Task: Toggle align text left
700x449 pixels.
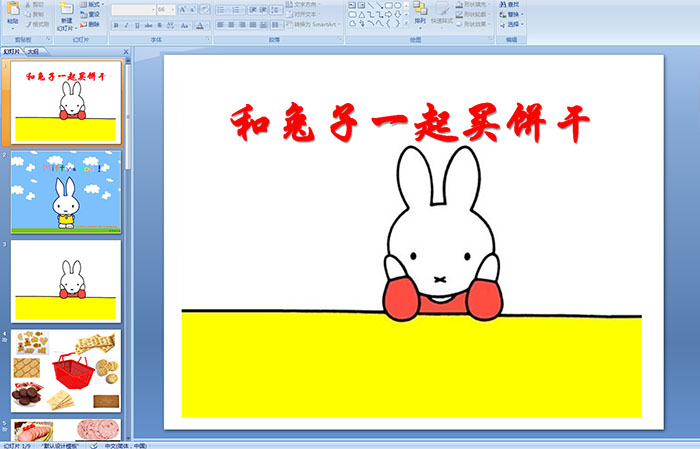Action: [221, 25]
